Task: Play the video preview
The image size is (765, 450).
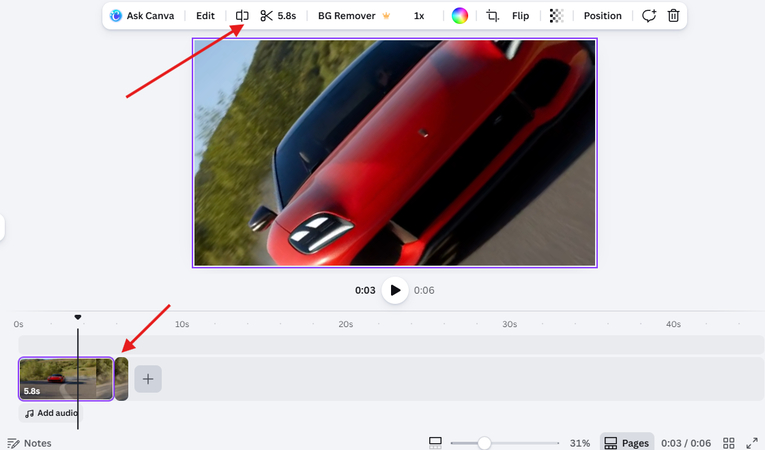Action: pos(395,290)
